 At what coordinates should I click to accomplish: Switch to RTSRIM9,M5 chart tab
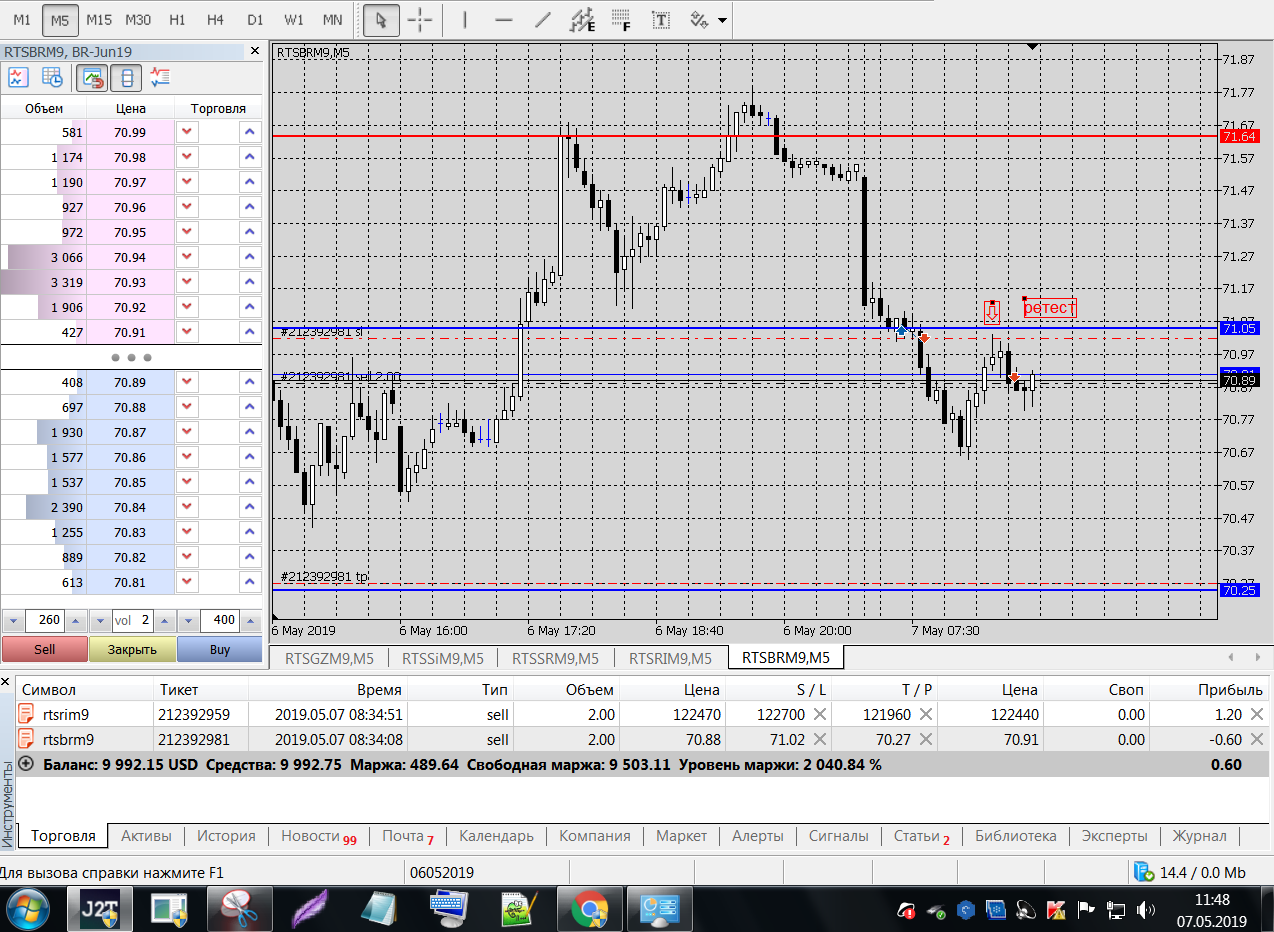670,658
